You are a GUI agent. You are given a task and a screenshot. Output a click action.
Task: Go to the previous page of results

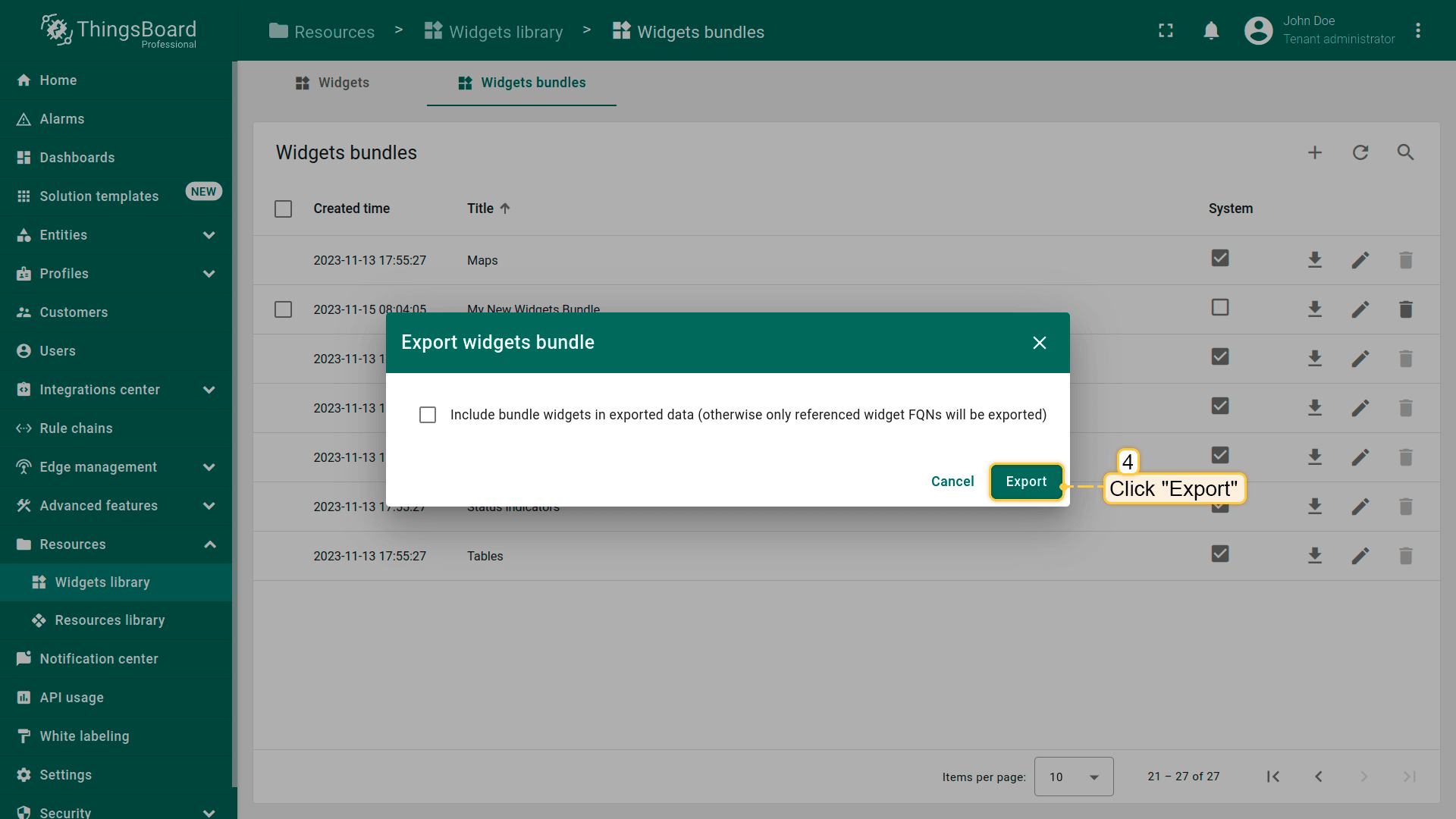(1319, 777)
